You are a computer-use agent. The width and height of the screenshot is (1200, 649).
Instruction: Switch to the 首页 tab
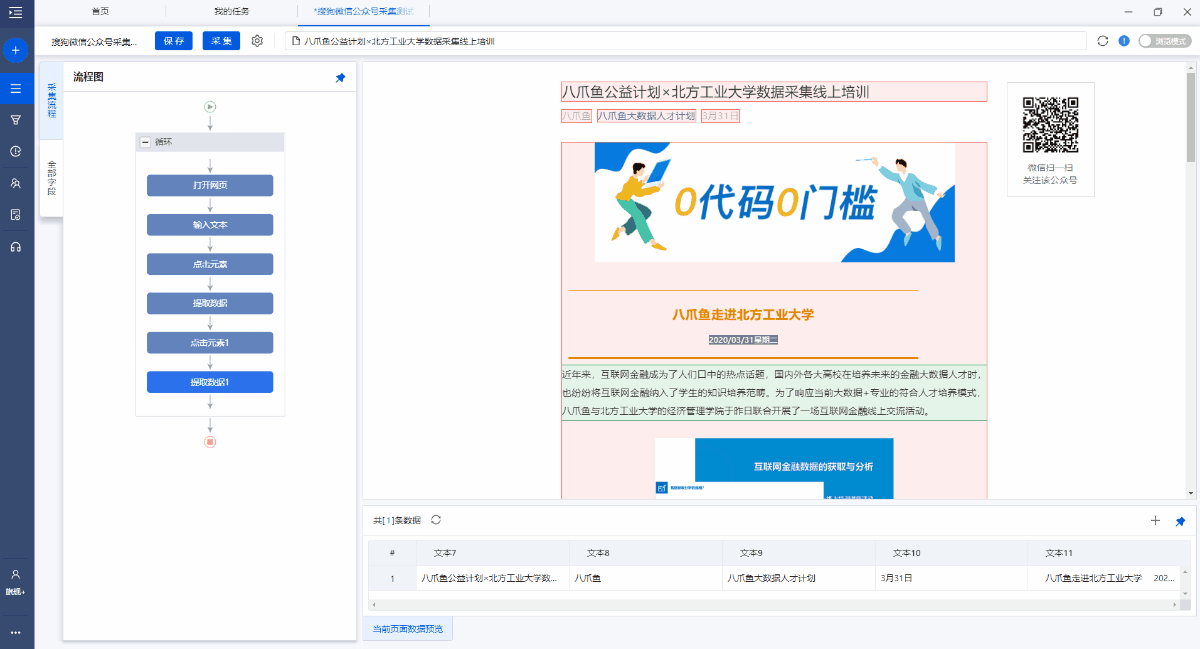coord(100,11)
